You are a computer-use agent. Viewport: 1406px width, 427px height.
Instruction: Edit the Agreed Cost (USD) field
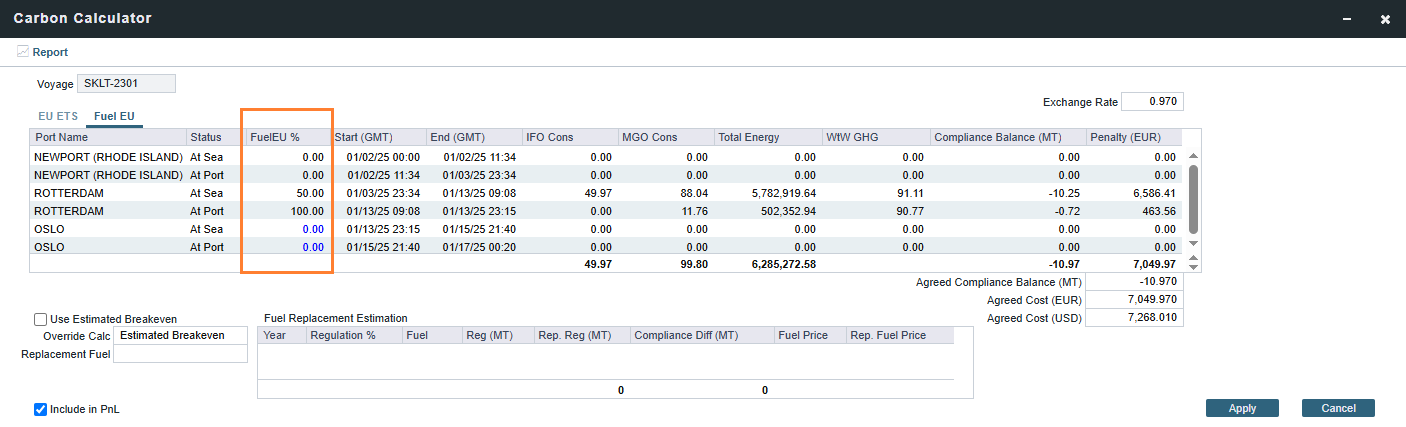coord(1133,318)
